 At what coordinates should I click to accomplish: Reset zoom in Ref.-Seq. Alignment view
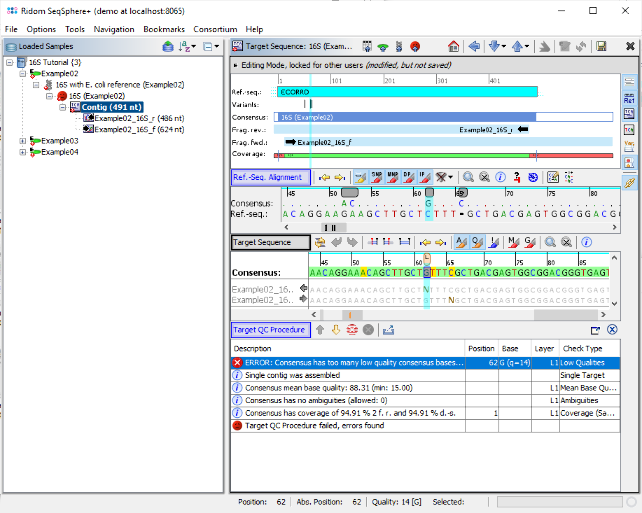(484, 177)
